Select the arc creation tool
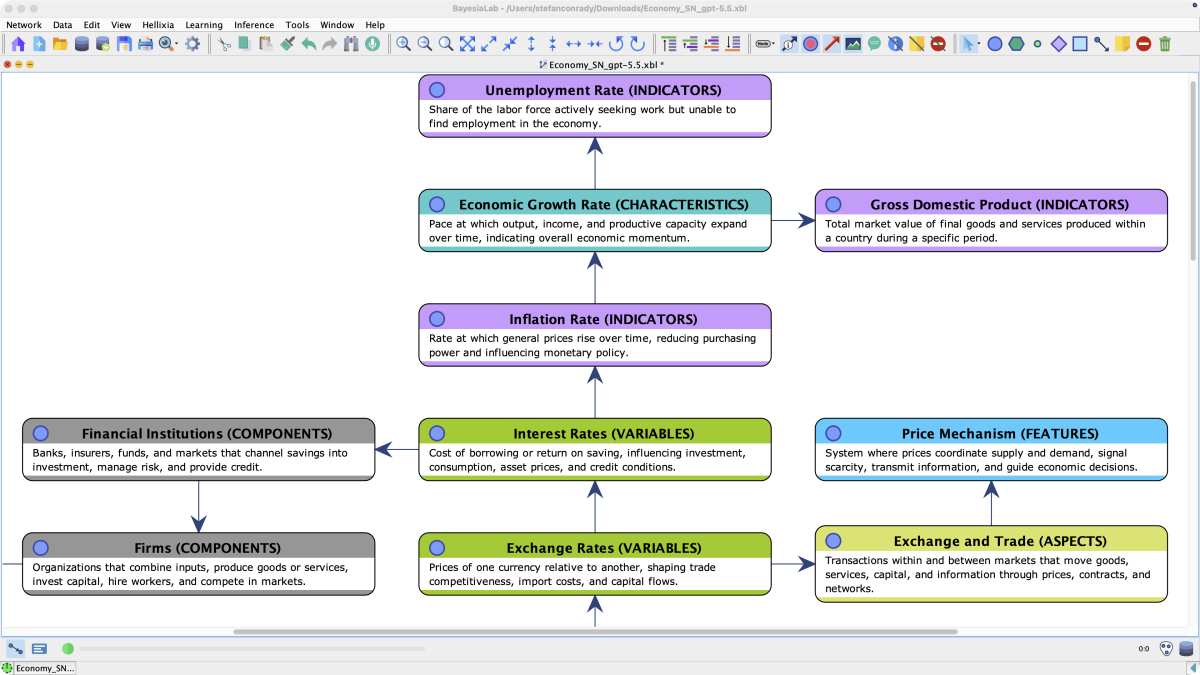The width and height of the screenshot is (1200, 675). click(1101, 44)
